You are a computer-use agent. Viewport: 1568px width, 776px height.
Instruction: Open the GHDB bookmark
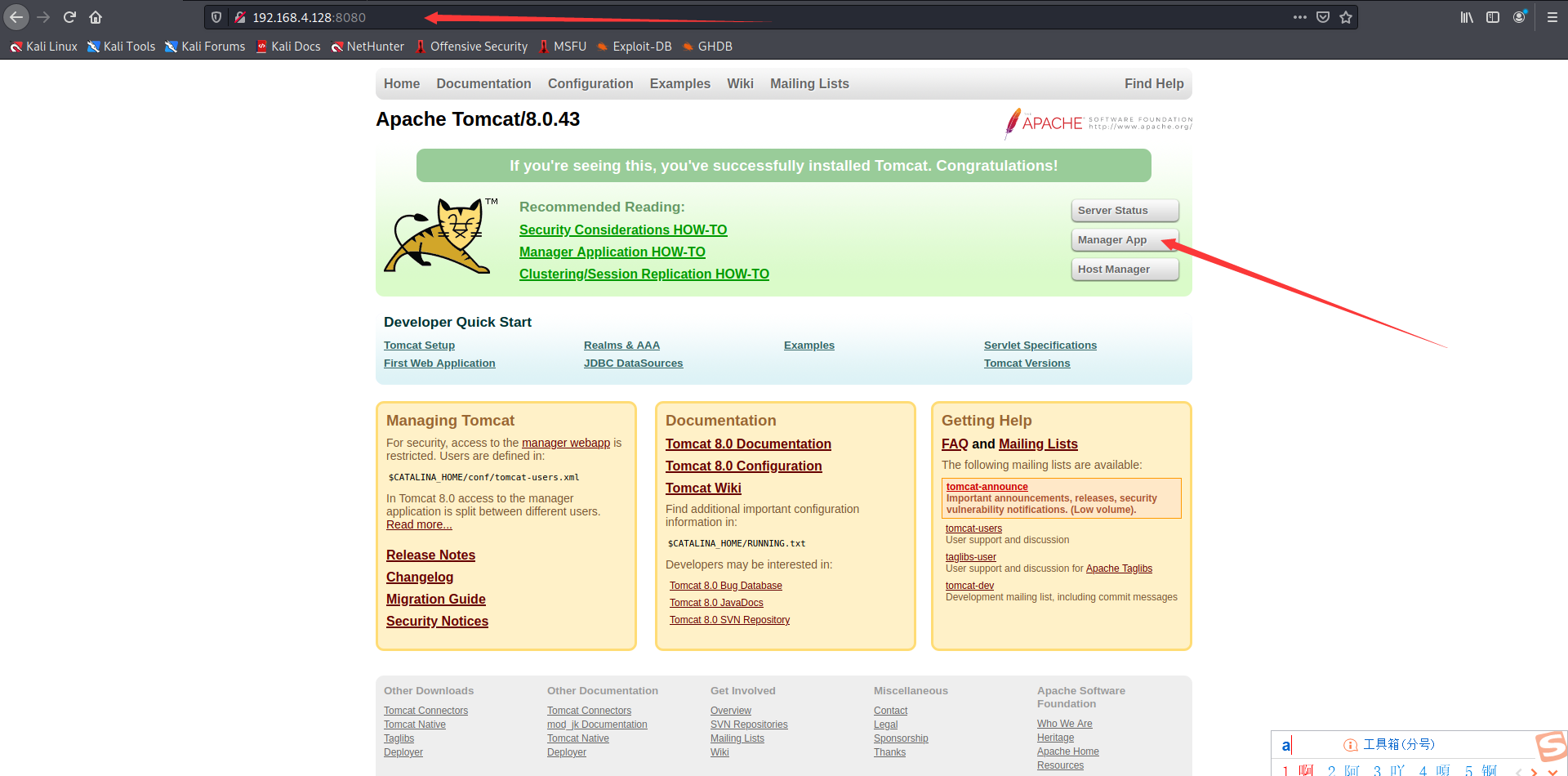tap(707, 47)
